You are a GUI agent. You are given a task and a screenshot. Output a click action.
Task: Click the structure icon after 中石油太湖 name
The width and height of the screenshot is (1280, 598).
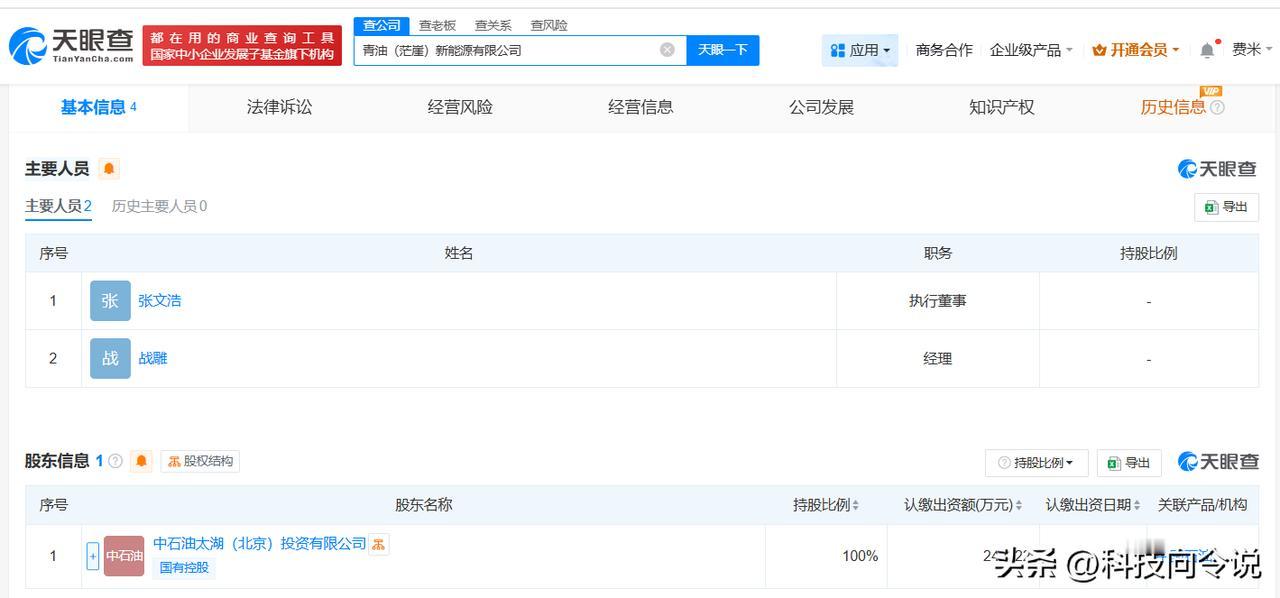(379, 544)
